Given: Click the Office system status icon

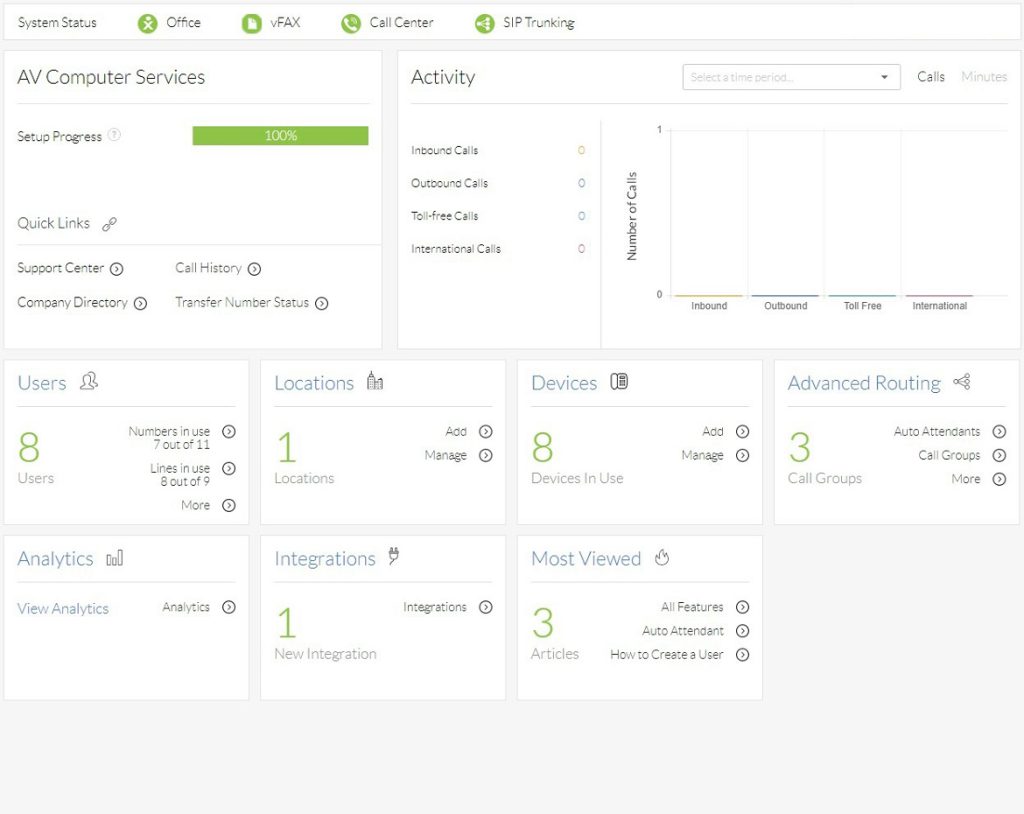Looking at the screenshot, I should pyautogui.click(x=148, y=23).
